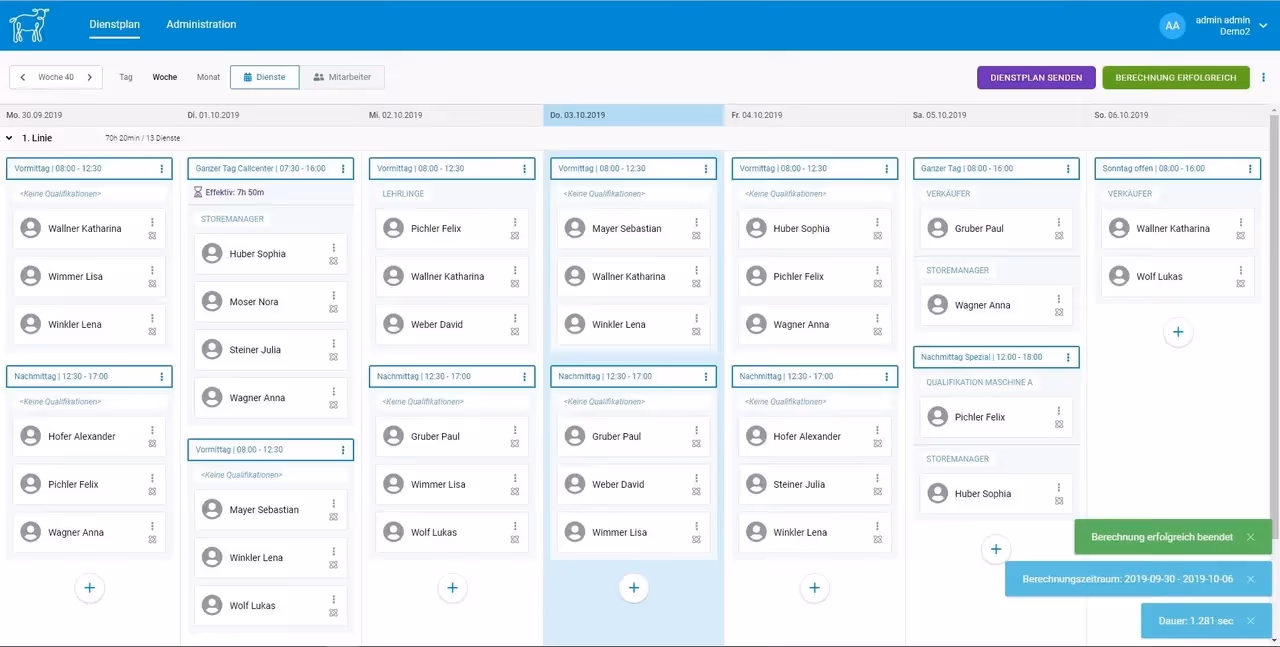Viewport: 1280px width, 647px height.
Task: Remove Moser Nora from Tuesday shift
Action: point(333,309)
